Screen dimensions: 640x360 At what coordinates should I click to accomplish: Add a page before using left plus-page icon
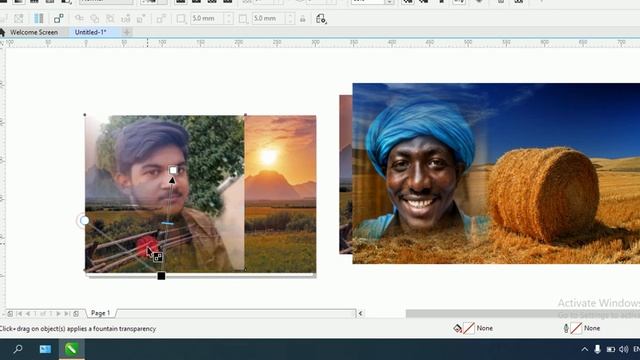click(x=10, y=313)
